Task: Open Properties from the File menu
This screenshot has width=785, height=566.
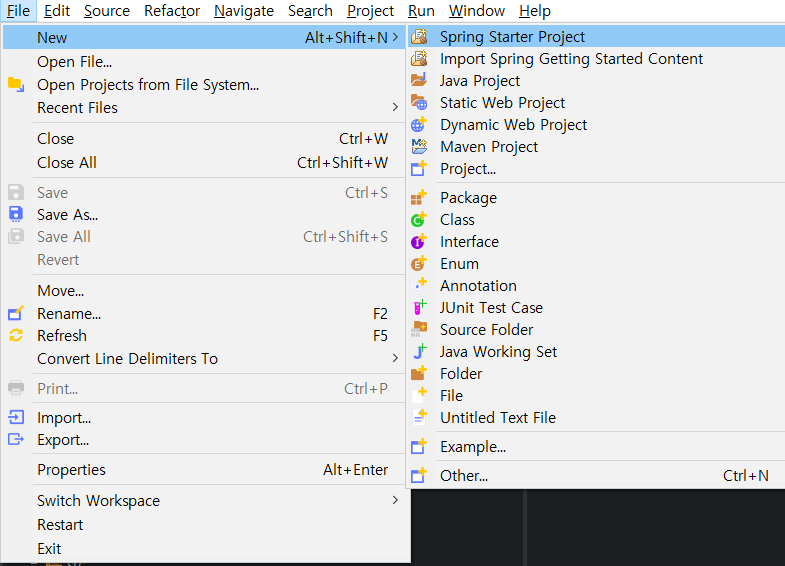Action: pos(204,469)
